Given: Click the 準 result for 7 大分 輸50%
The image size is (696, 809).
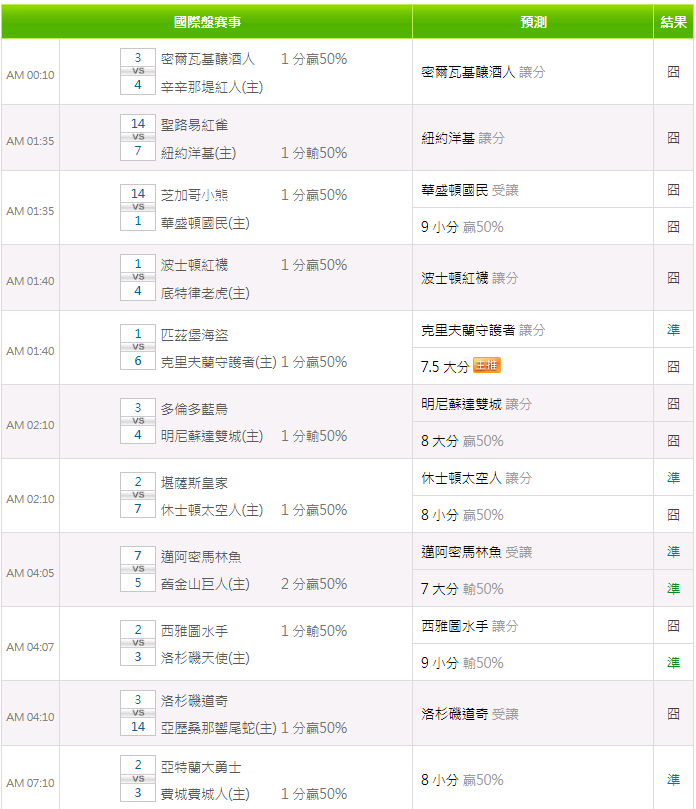Looking at the screenshot, I should click(673, 589).
